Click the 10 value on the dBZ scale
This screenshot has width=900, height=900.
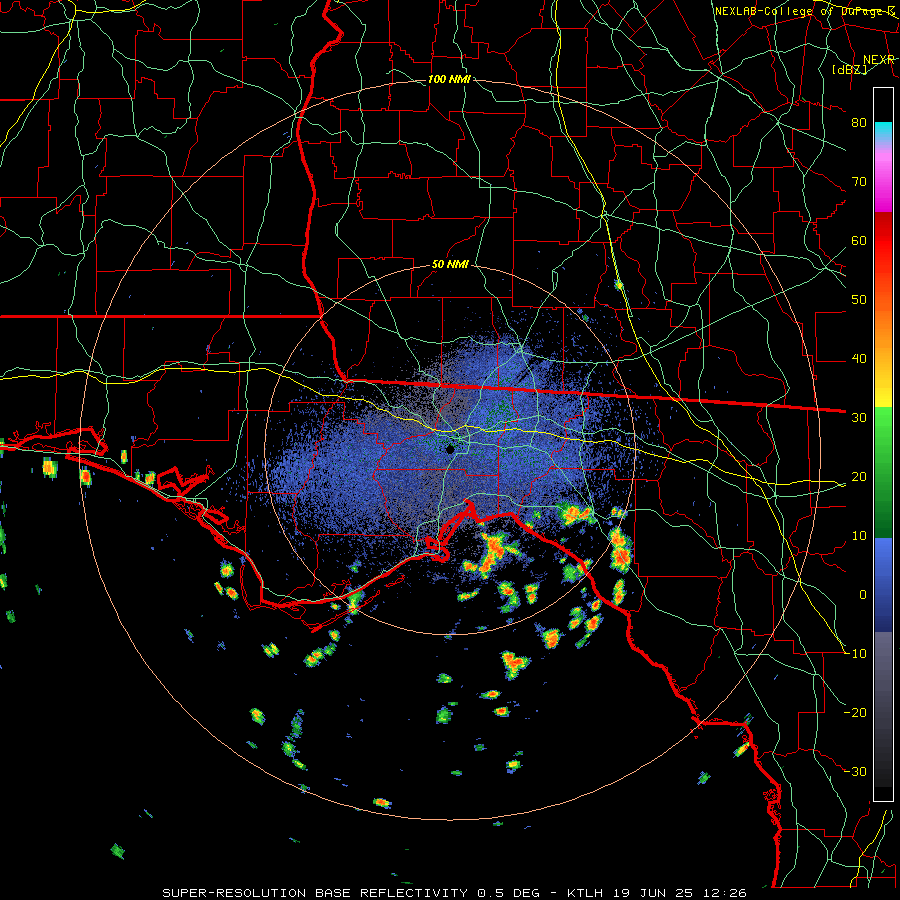click(859, 536)
